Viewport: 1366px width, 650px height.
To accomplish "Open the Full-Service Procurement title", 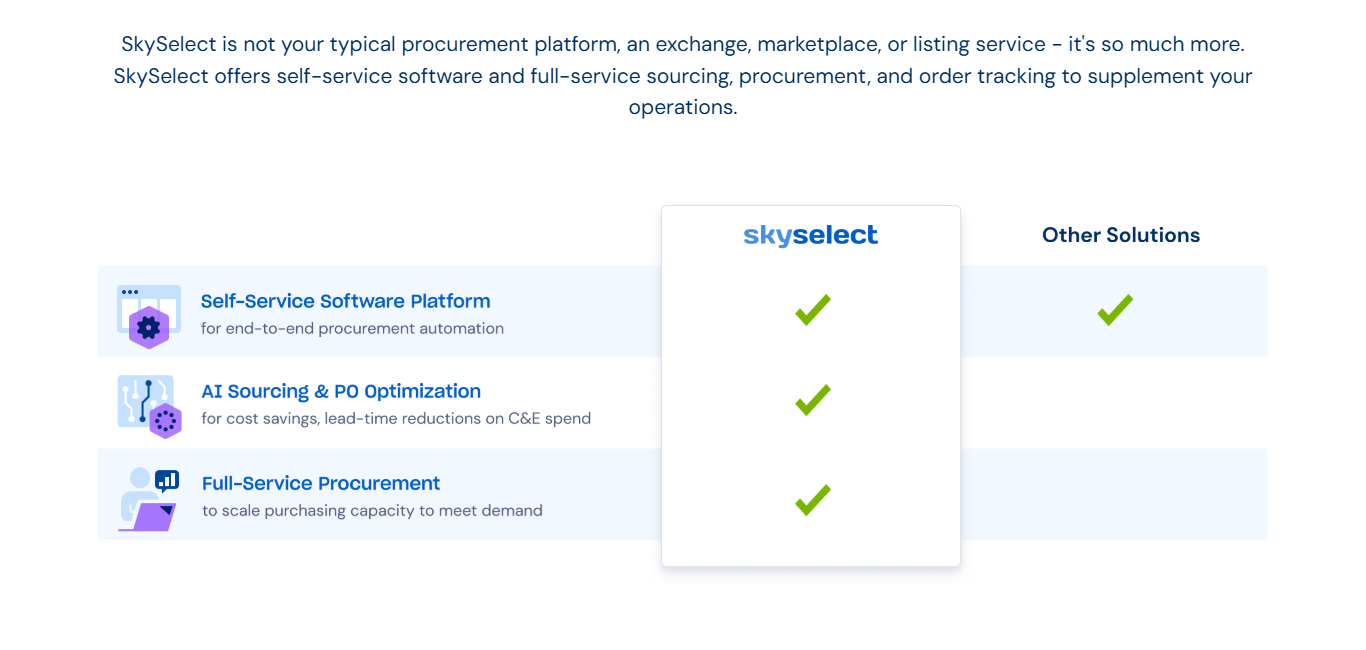I will point(321,483).
